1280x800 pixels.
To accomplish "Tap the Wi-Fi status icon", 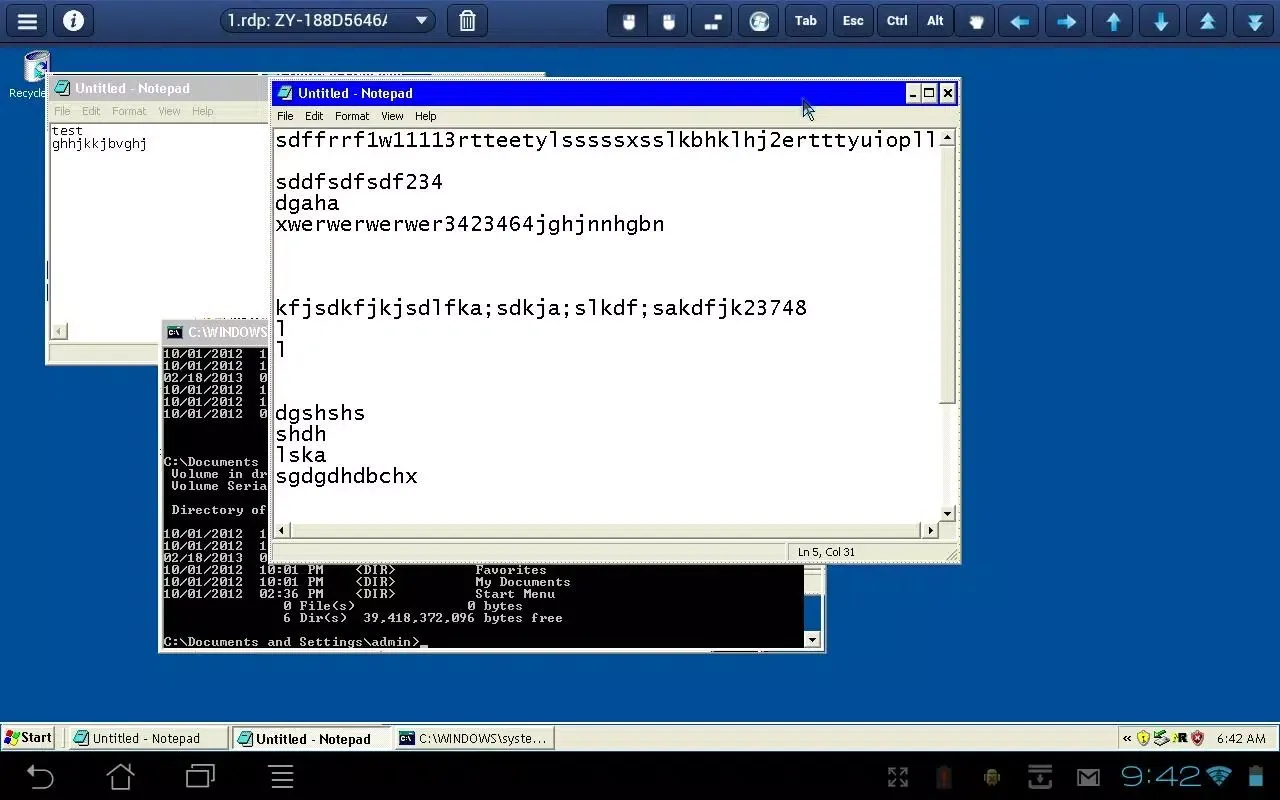I will [1219, 776].
